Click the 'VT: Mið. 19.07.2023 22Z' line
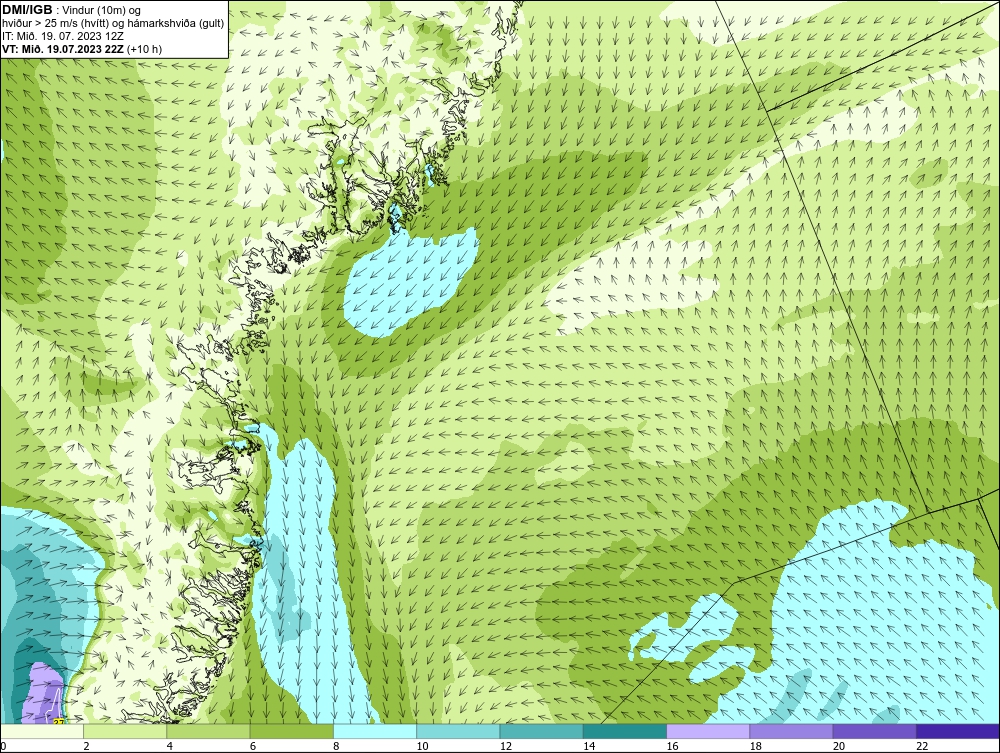Viewport: 1000px width, 753px height. (64, 49)
